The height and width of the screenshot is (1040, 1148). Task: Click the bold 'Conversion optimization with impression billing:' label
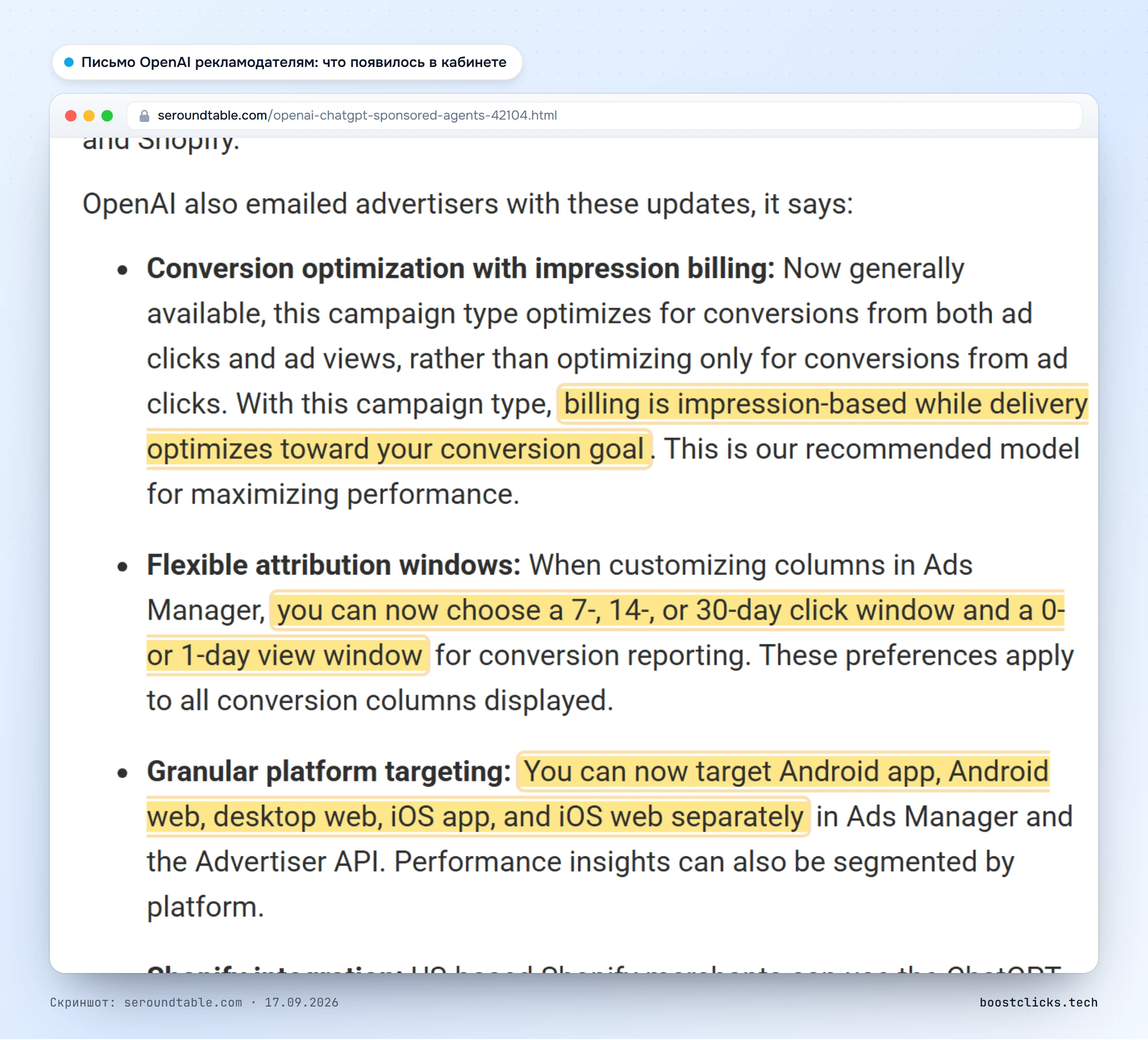[x=461, y=268]
